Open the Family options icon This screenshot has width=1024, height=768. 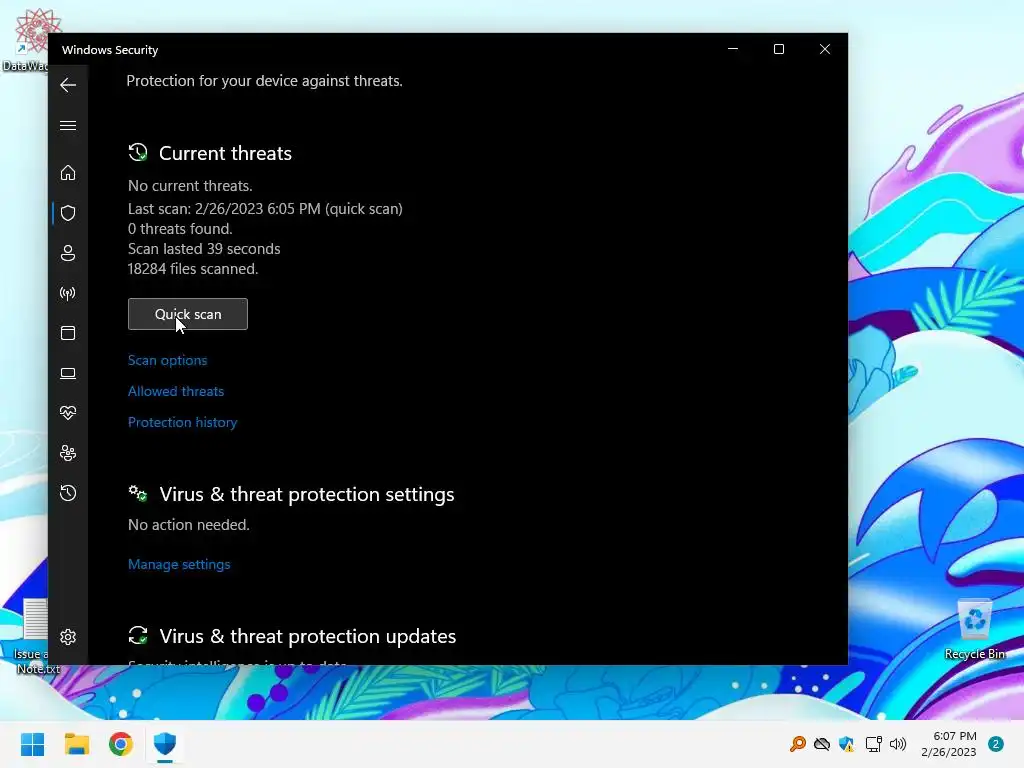coord(68,453)
